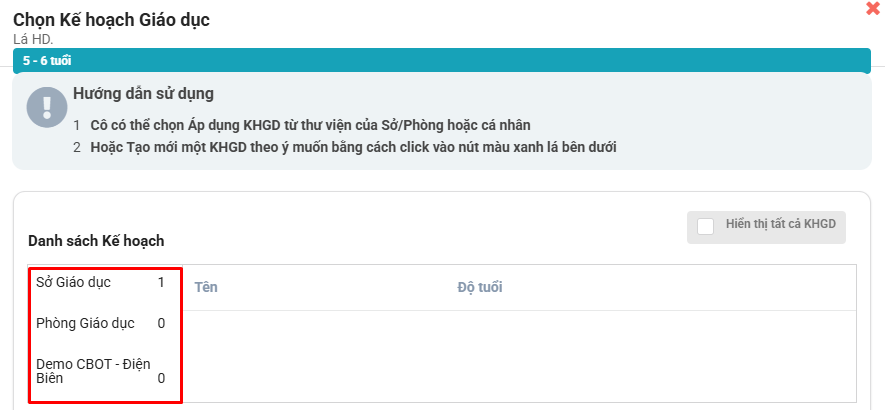The image size is (885, 410).
Task: Click the Danh sách Kế hoạch heading
Action: 96,241
